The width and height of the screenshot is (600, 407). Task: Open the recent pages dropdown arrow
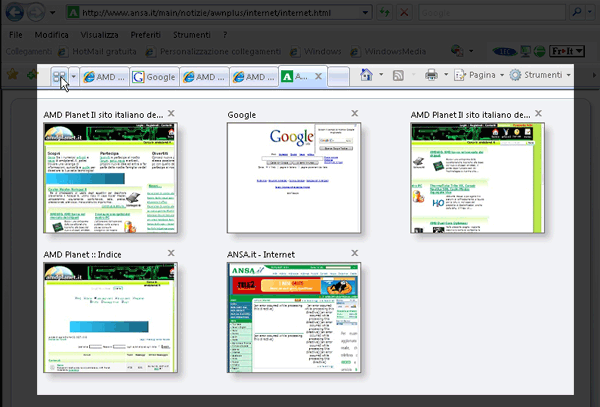coord(52,13)
